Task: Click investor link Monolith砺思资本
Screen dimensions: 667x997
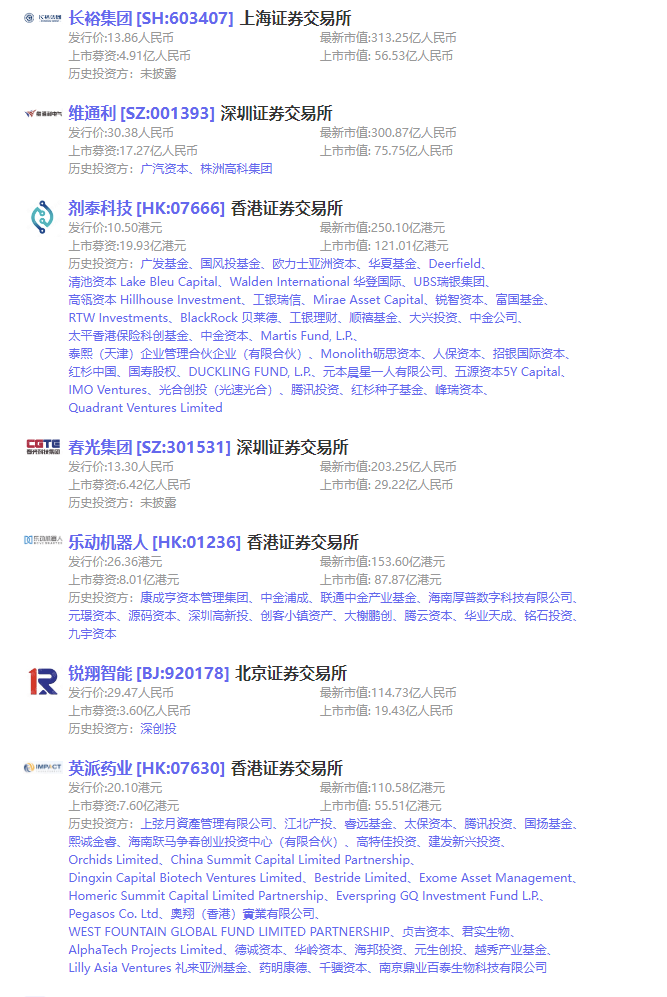Action: (371, 354)
